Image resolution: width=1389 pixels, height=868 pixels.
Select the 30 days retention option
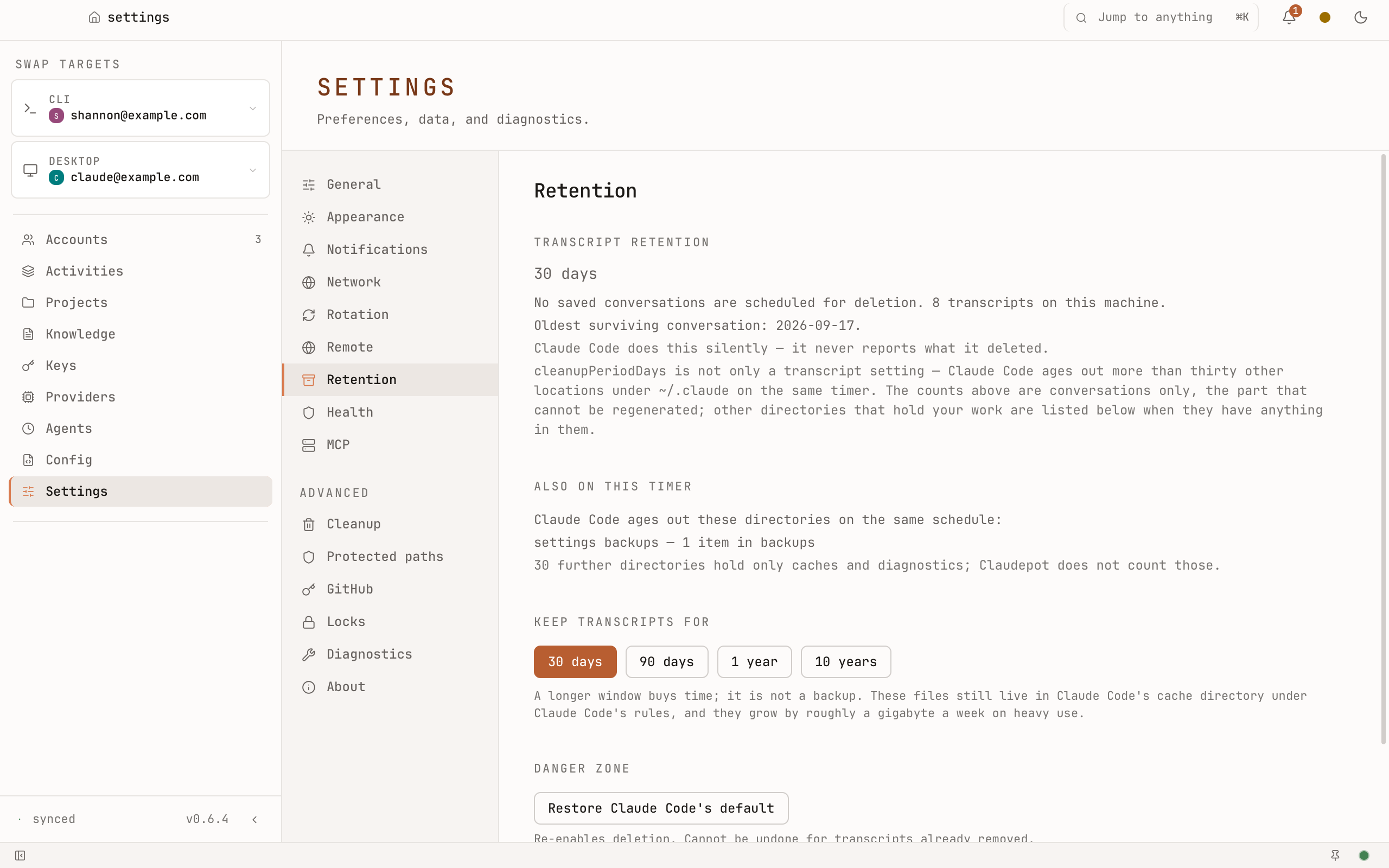click(x=575, y=662)
